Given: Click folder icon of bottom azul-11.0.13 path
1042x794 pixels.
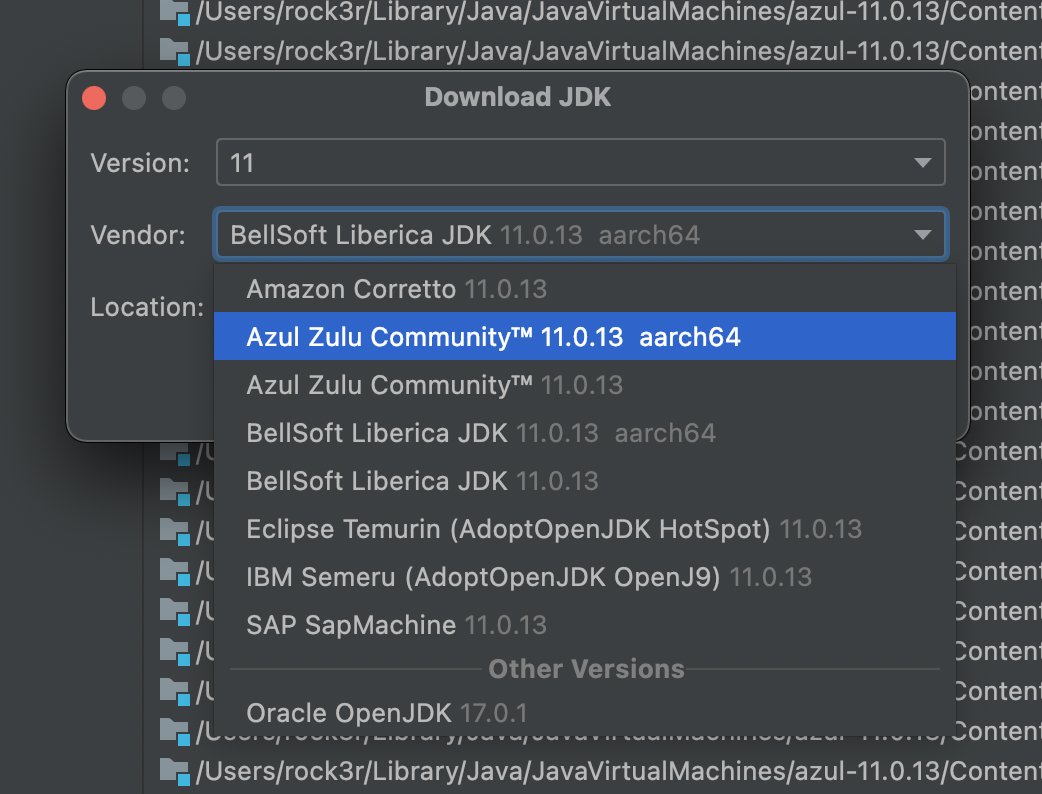Looking at the screenshot, I should tap(175, 771).
